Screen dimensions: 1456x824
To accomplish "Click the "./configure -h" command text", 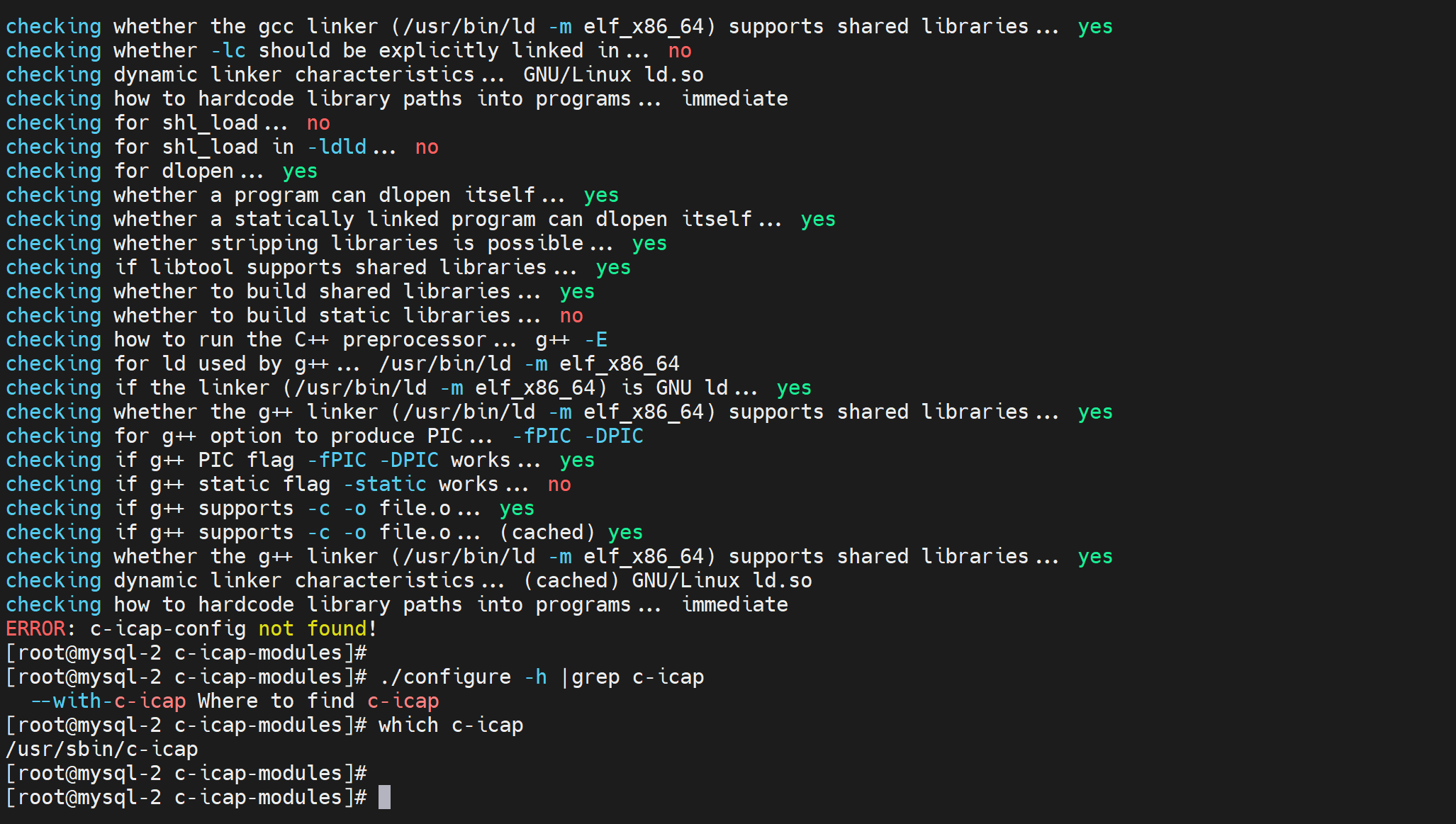I will 463,677.
